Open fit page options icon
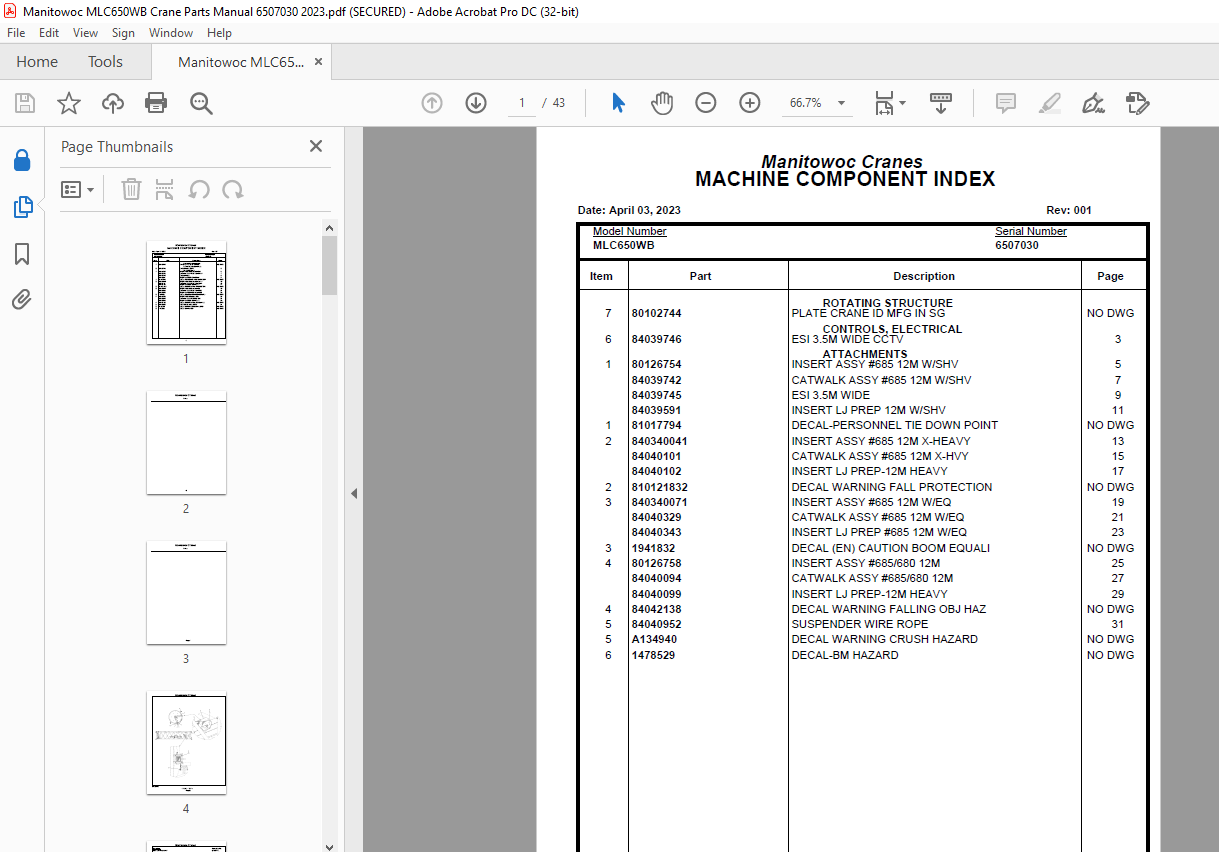The height and width of the screenshot is (852, 1219). [889, 103]
